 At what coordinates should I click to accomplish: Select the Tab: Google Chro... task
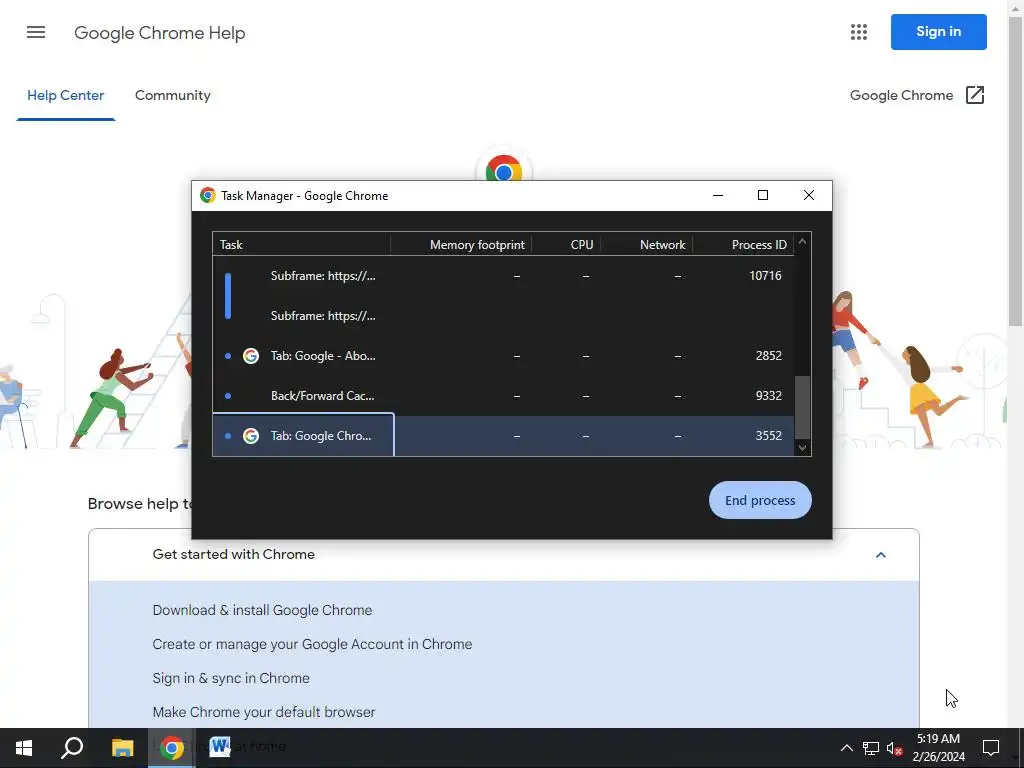pyautogui.click(x=503, y=436)
